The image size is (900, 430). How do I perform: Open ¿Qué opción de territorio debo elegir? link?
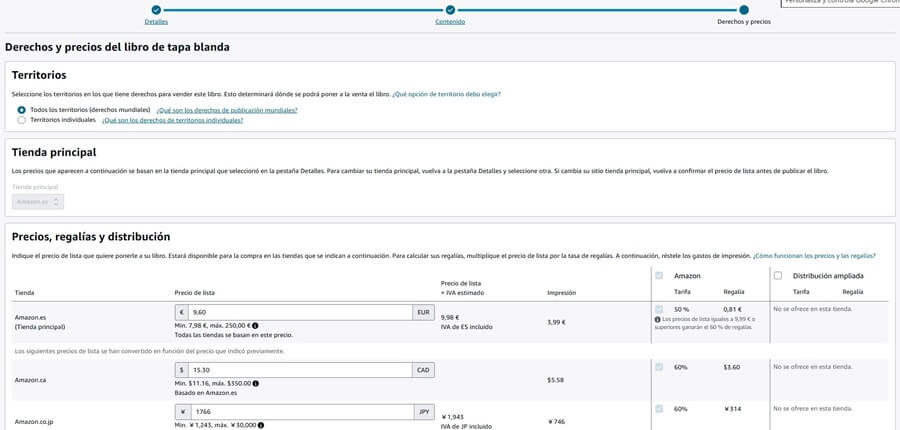[446, 94]
